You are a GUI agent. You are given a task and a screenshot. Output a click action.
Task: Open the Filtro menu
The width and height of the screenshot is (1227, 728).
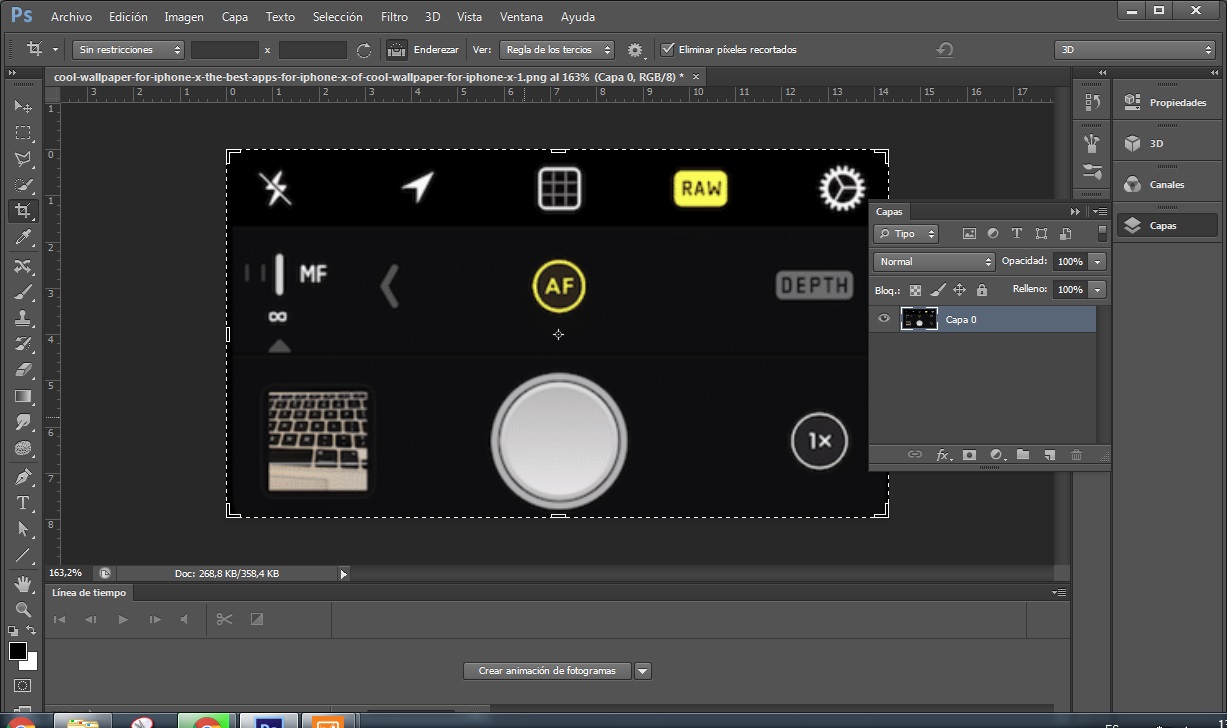tap(394, 17)
